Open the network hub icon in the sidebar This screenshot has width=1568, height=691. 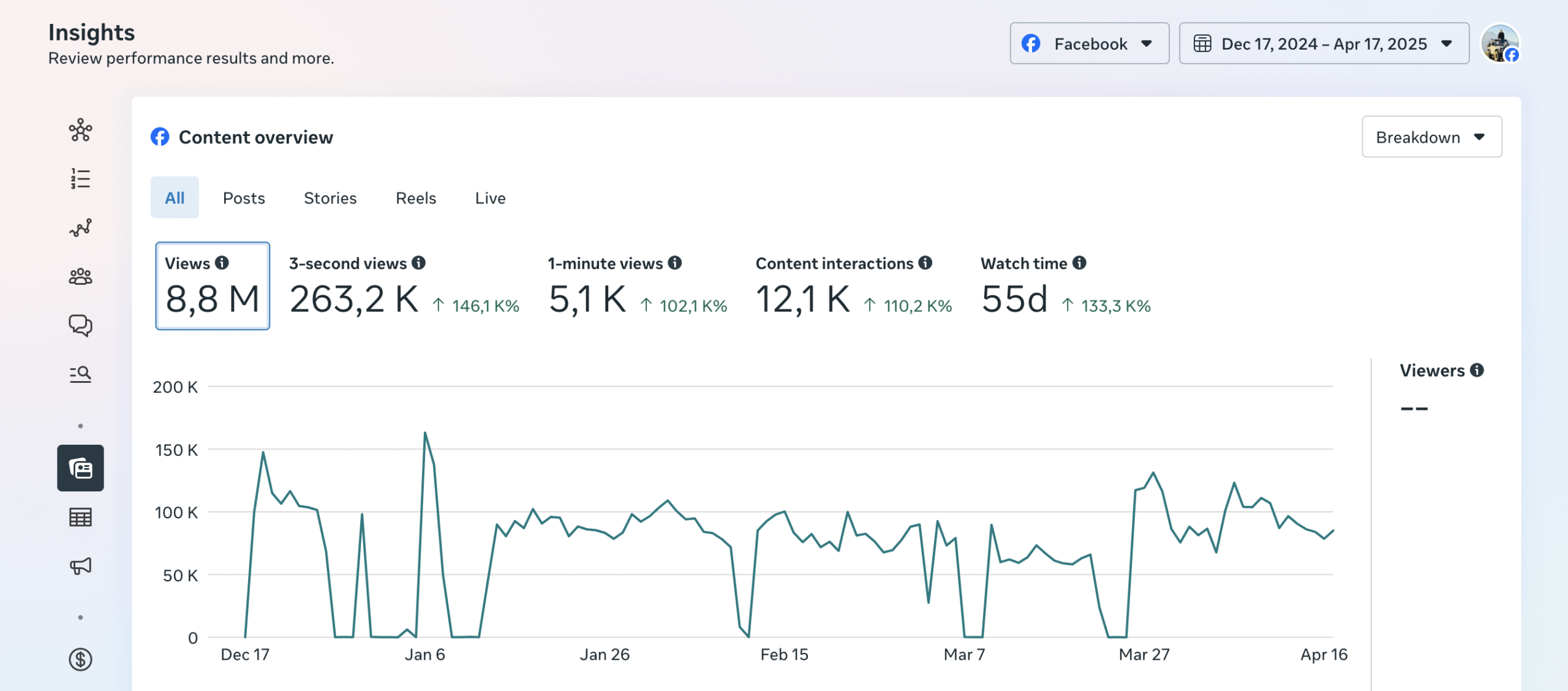tap(80, 130)
